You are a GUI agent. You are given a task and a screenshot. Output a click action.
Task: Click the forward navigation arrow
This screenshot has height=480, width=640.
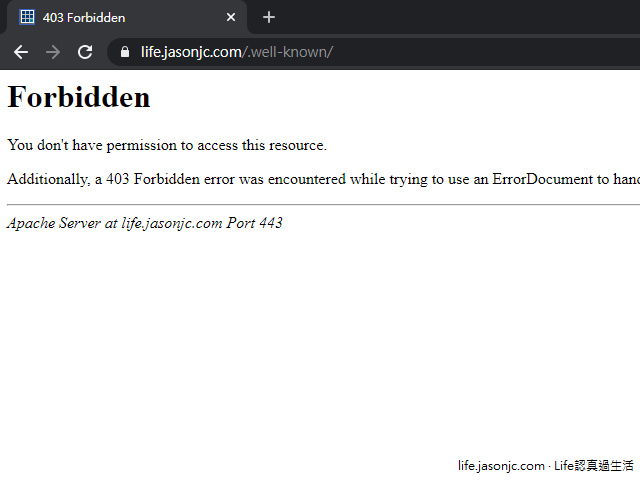(53, 52)
